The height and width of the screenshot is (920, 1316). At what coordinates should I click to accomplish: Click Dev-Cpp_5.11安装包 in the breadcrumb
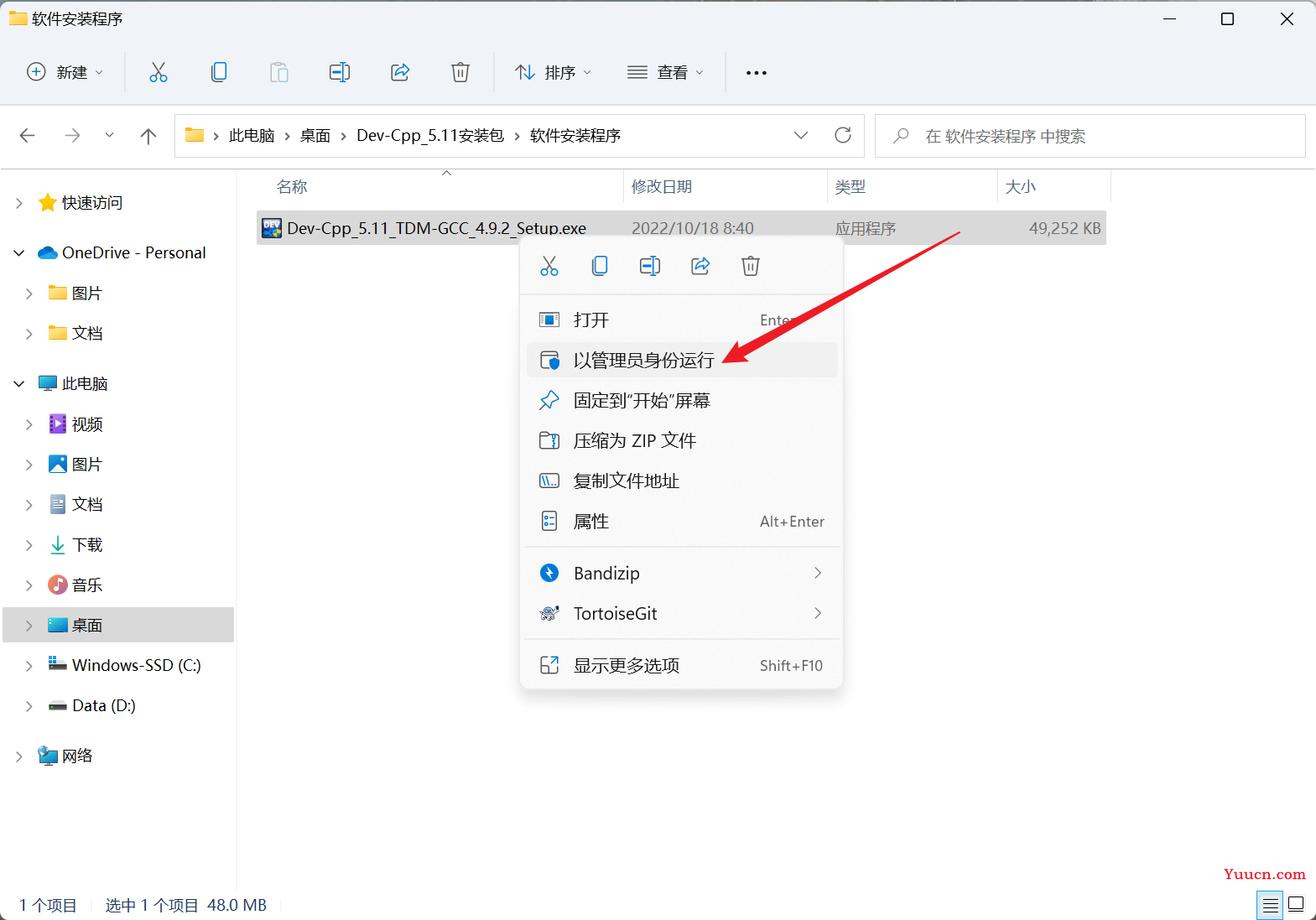coord(430,135)
